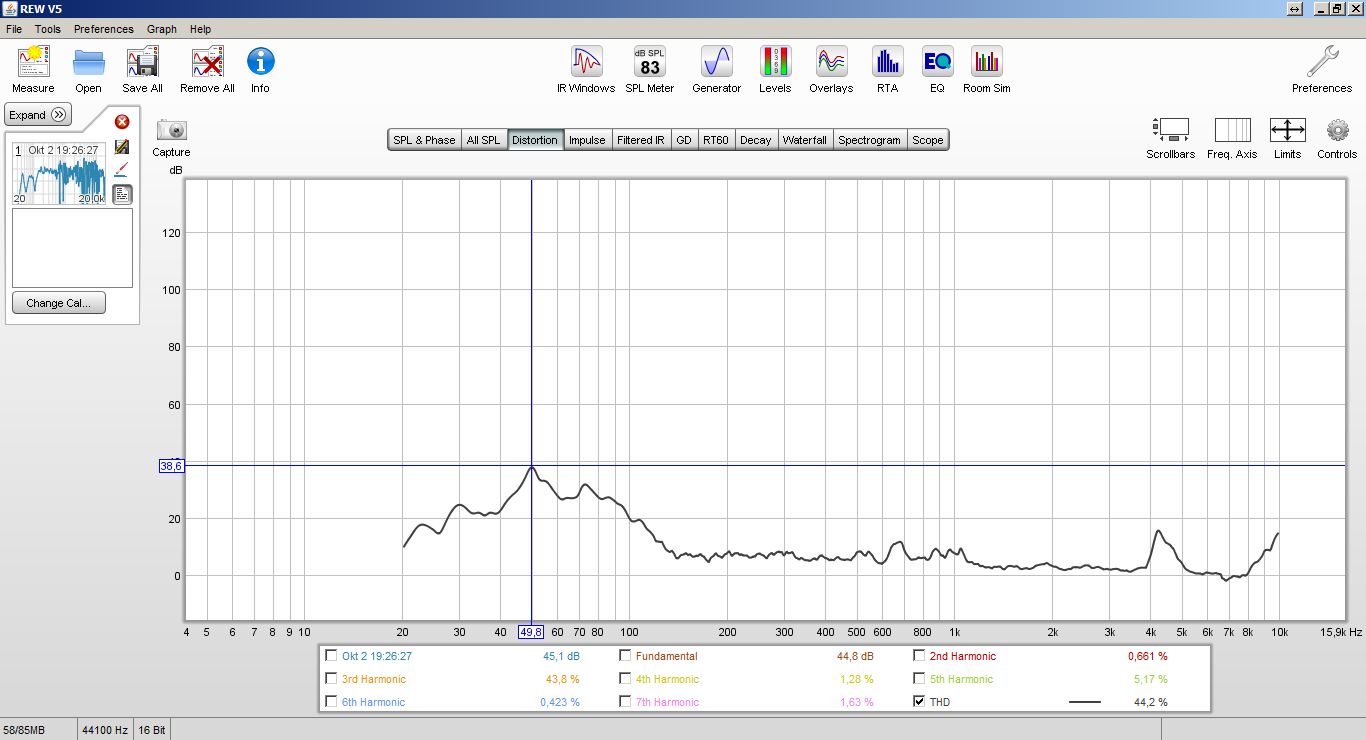The width and height of the screenshot is (1366, 740).
Task: Capture the graph with camera icon
Action: [x=172, y=130]
